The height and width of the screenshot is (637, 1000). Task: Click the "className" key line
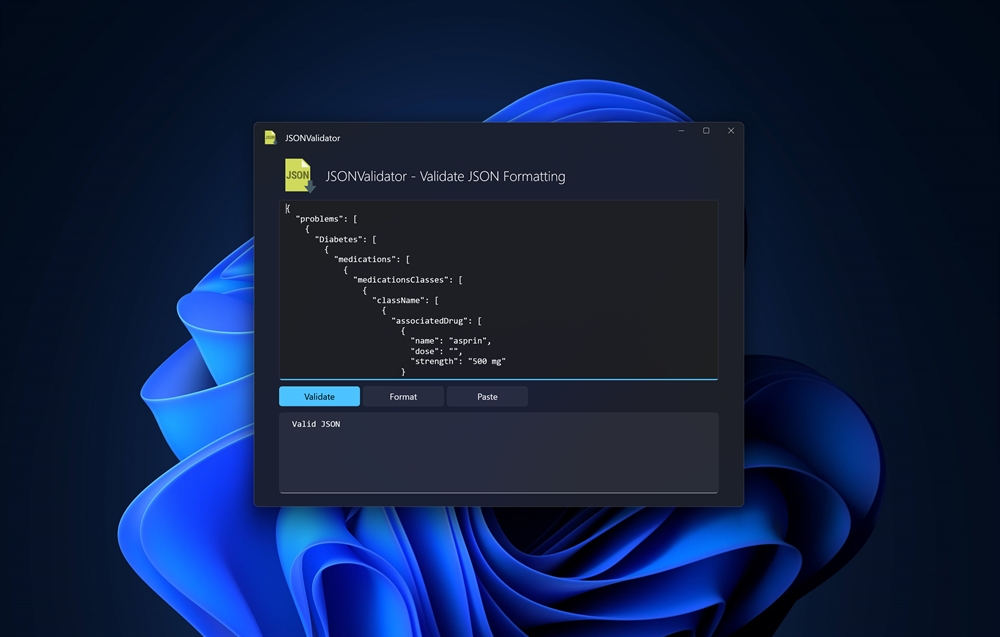(x=406, y=300)
